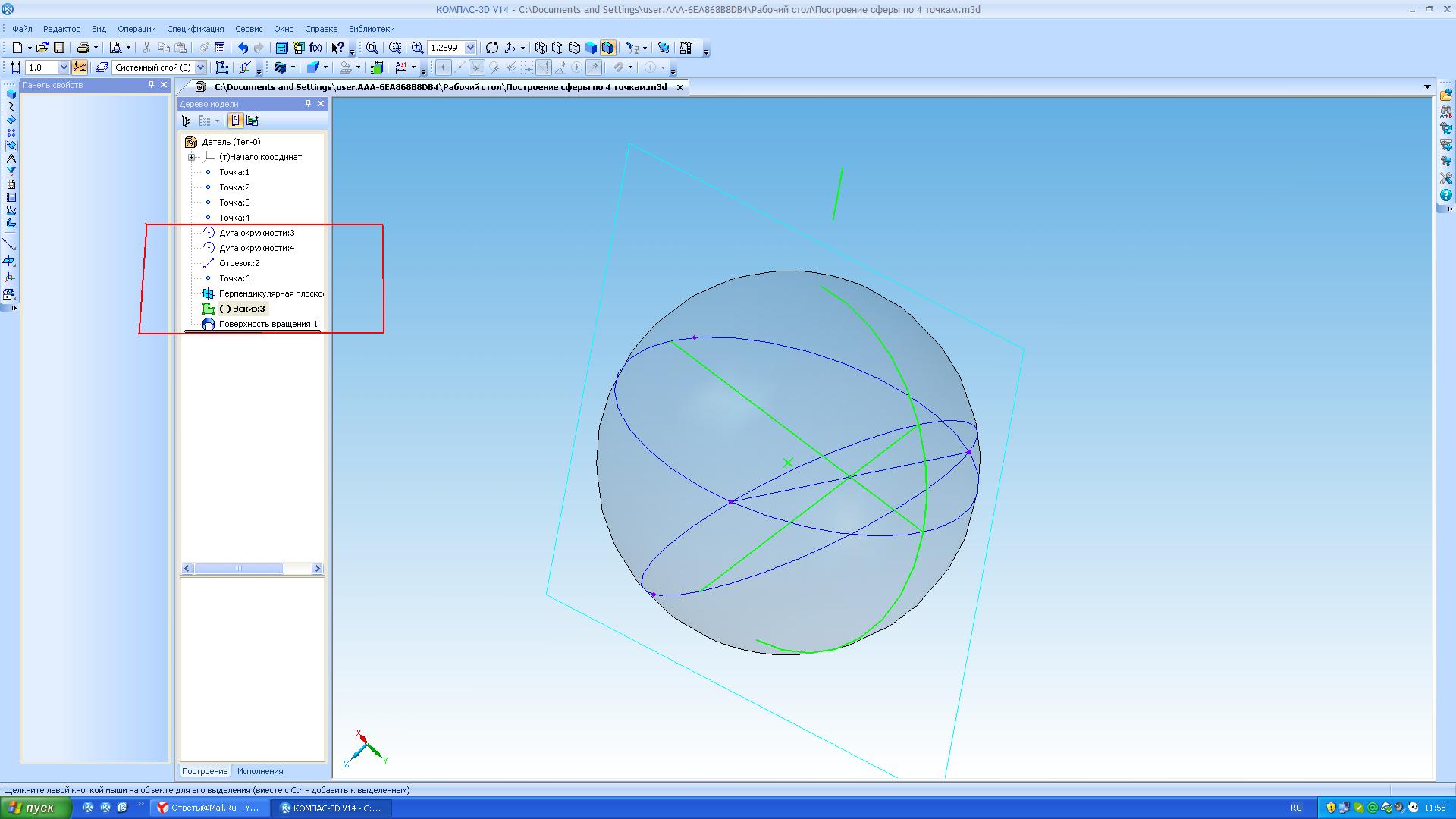1456x819 pixels.
Task: Open the Сервис menu
Action: 249,29
